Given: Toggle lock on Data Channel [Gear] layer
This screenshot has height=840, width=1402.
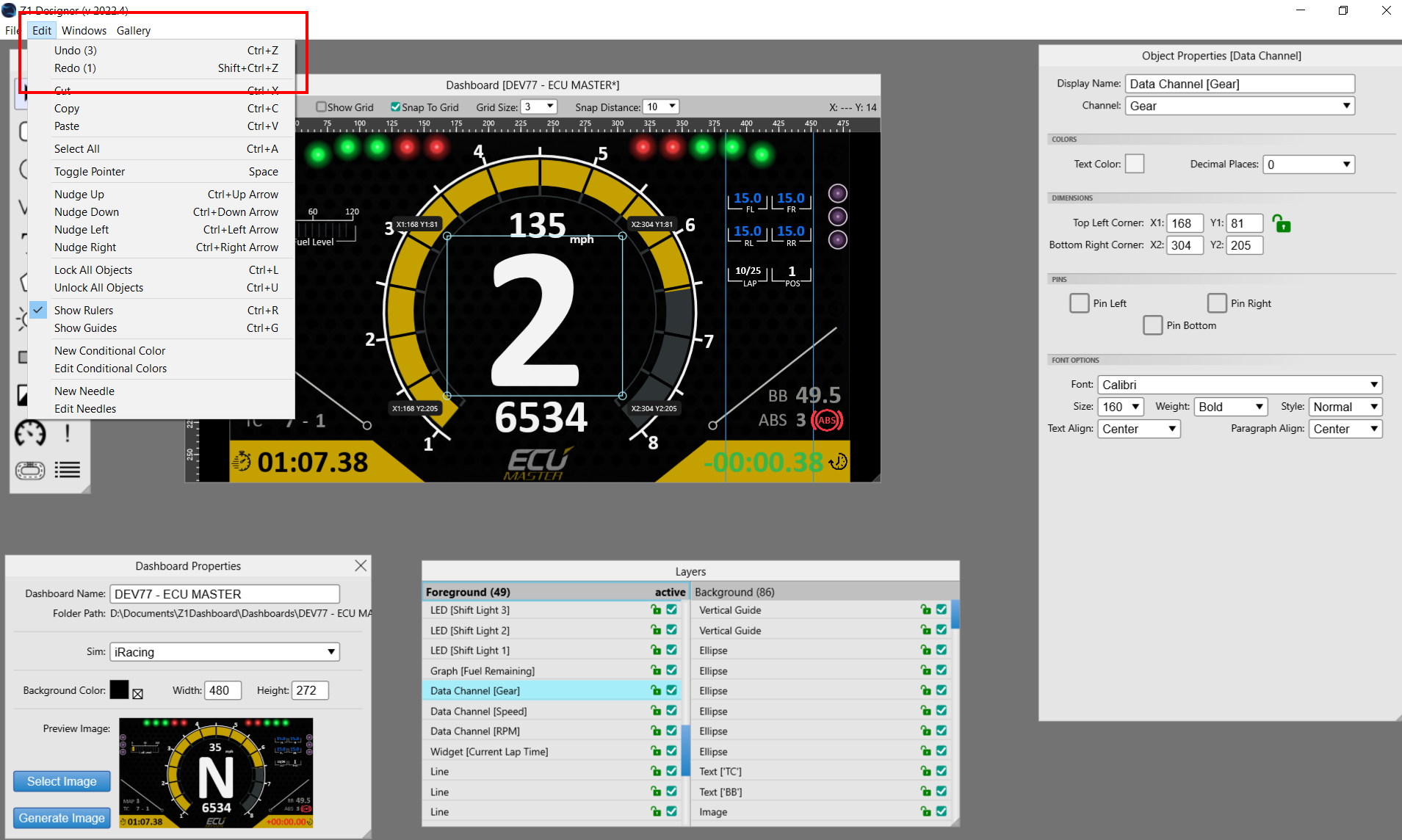Looking at the screenshot, I should (656, 690).
